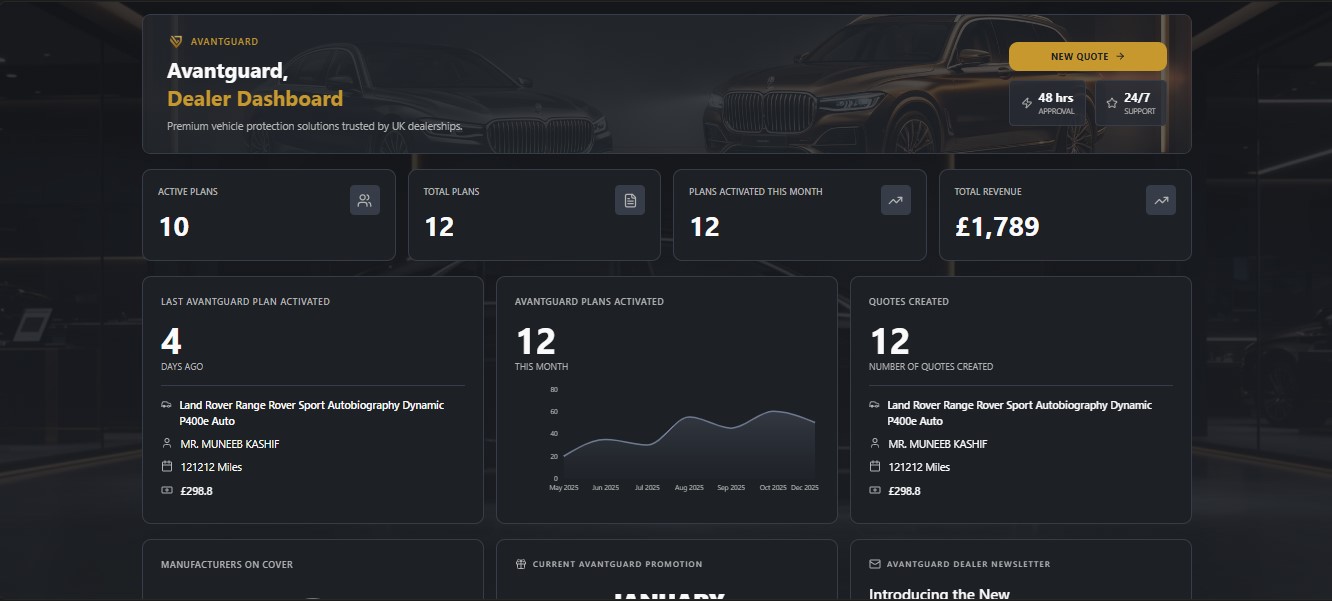Click the Avantguard shield logo icon

coord(176,42)
